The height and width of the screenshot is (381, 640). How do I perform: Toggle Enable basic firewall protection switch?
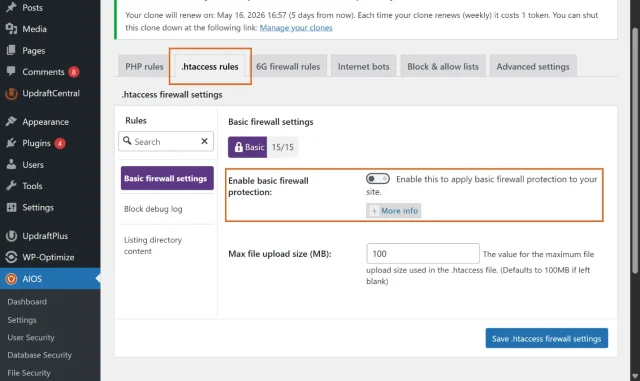pos(378,178)
